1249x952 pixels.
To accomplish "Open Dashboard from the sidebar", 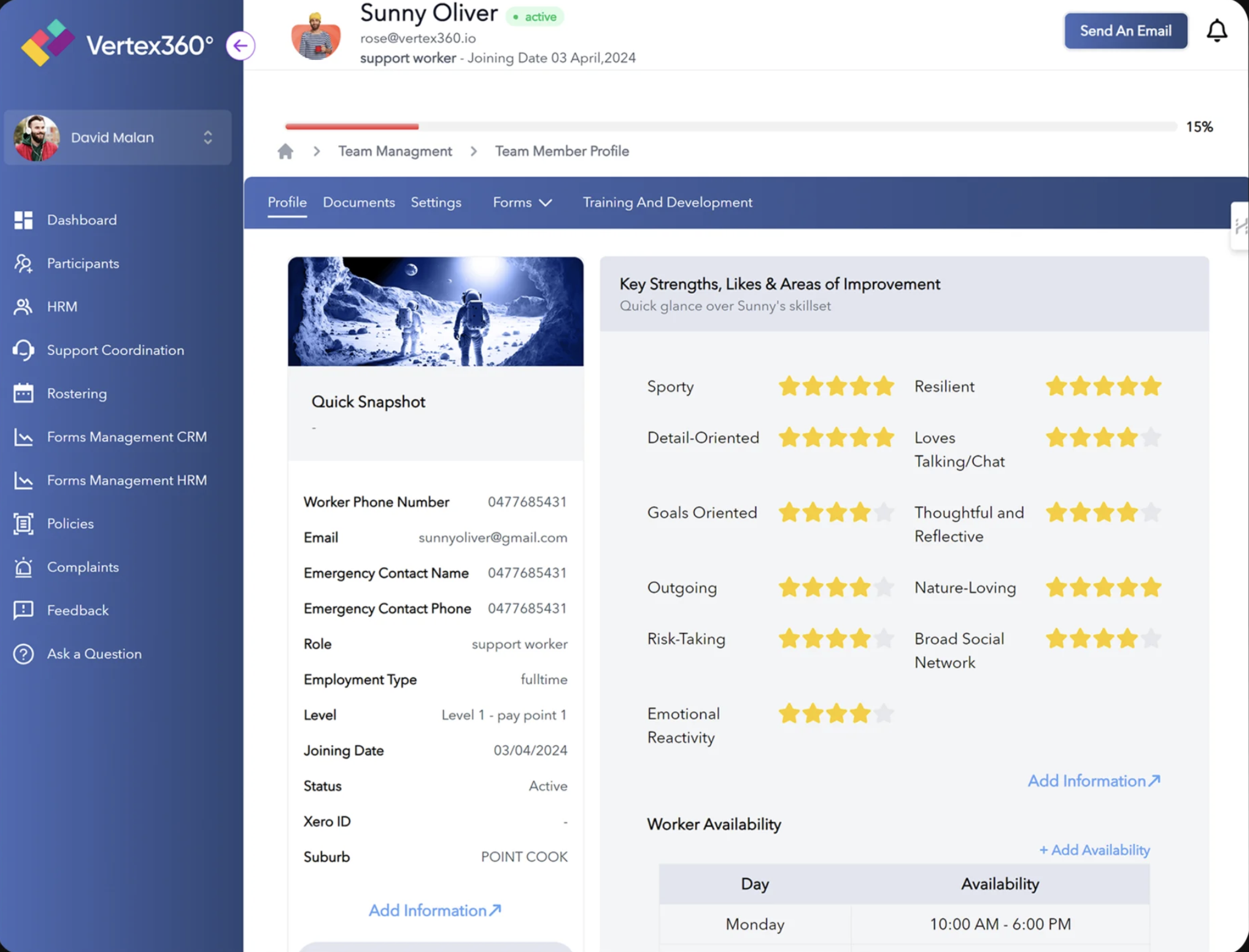I will coord(82,220).
